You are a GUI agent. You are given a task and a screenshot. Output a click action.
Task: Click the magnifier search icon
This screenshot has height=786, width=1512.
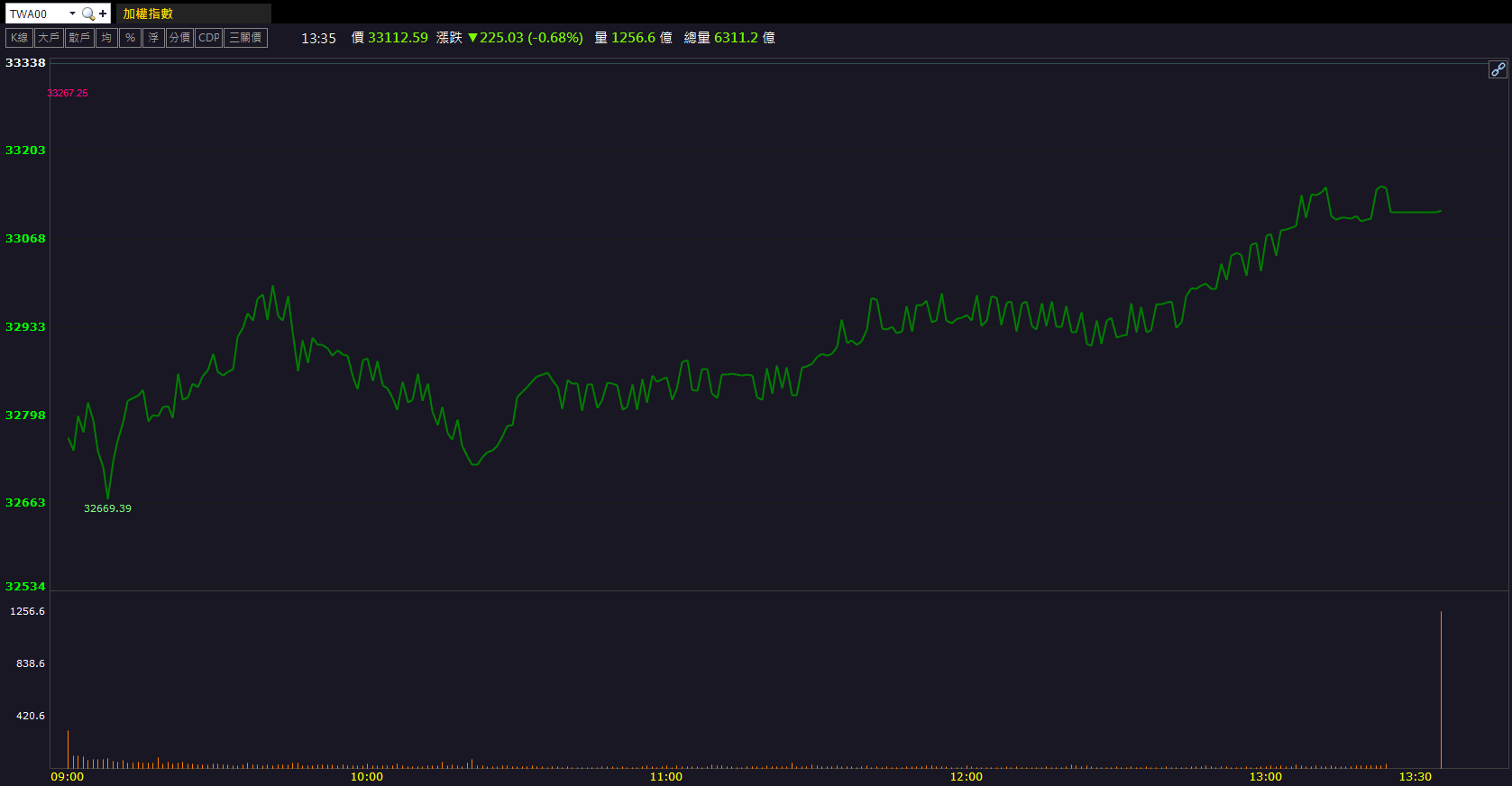(87, 14)
